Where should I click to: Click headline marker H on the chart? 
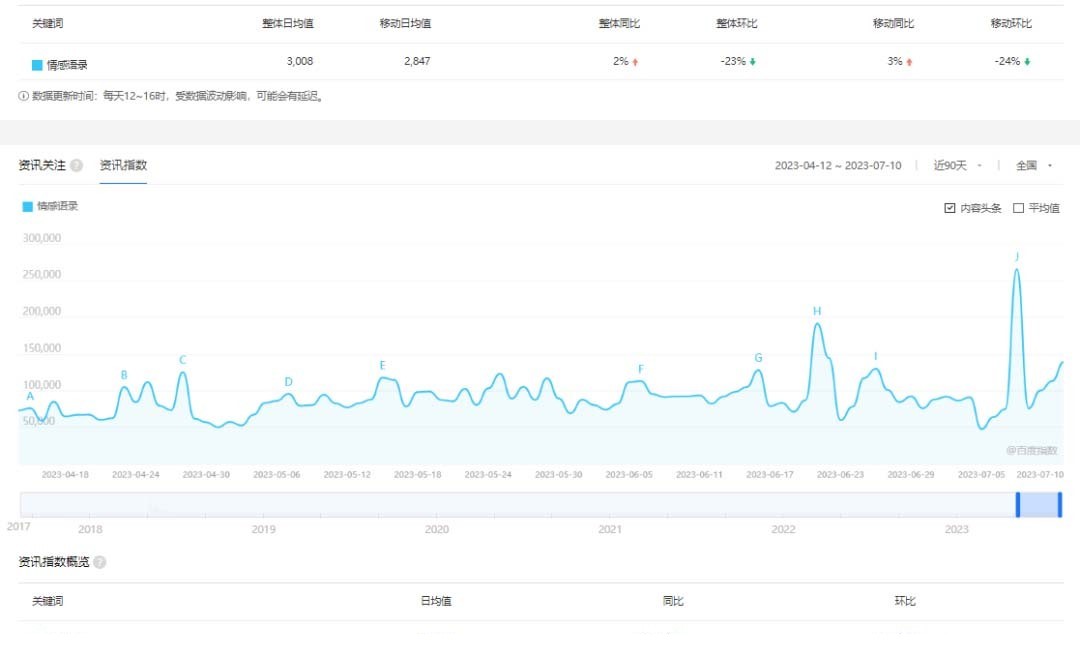817,311
